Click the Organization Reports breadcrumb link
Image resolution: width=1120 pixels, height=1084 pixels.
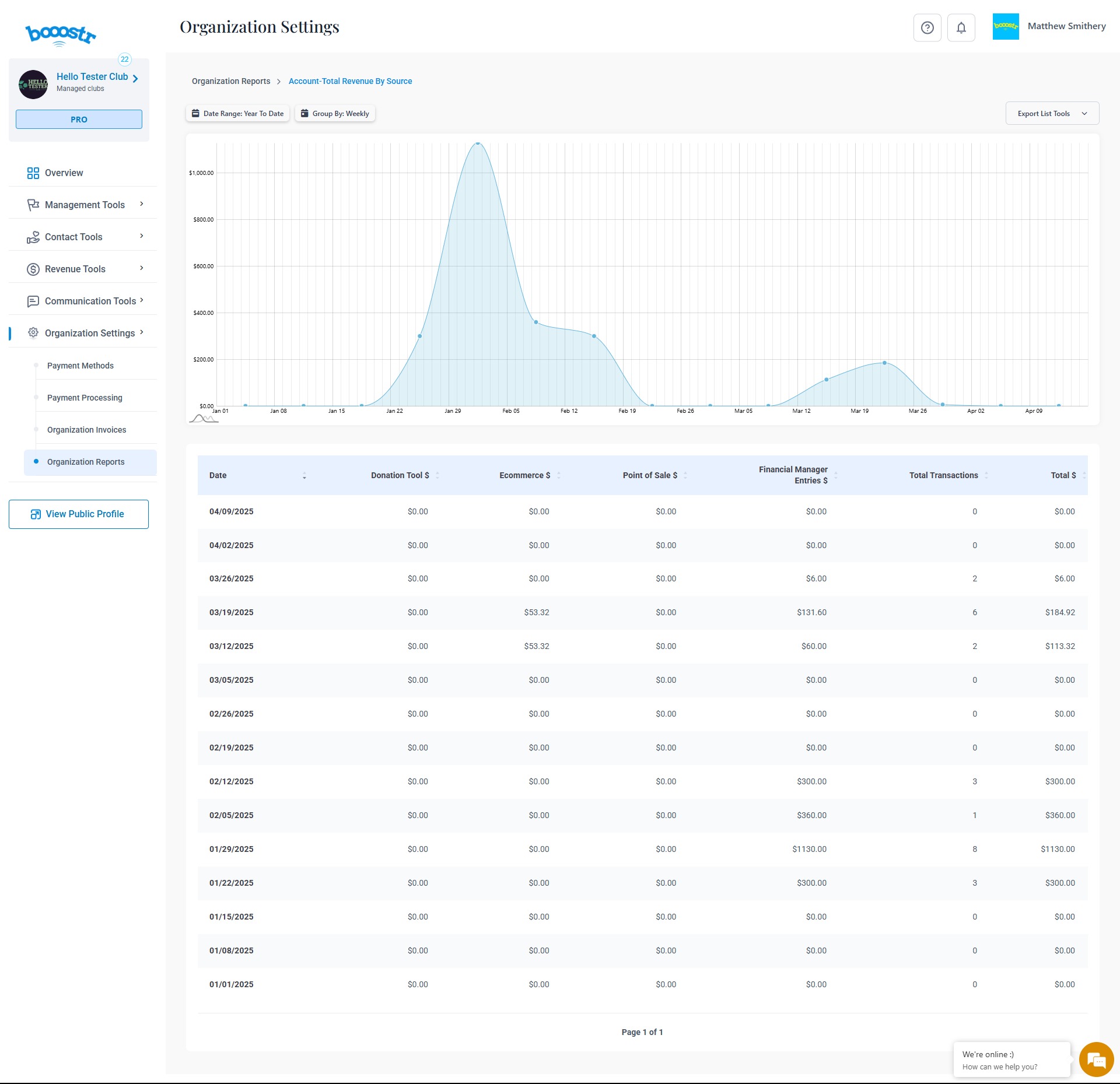coord(231,82)
